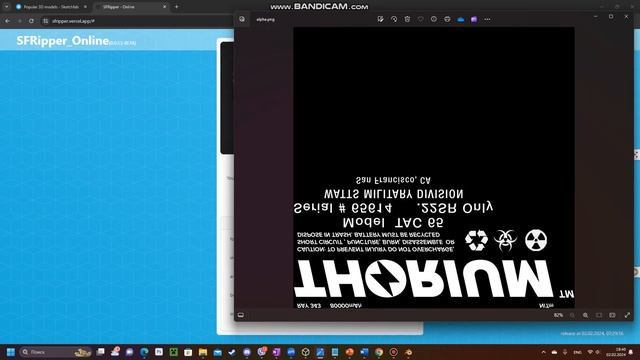
Task: Click the browser back arrow
Action: point(7,21)
